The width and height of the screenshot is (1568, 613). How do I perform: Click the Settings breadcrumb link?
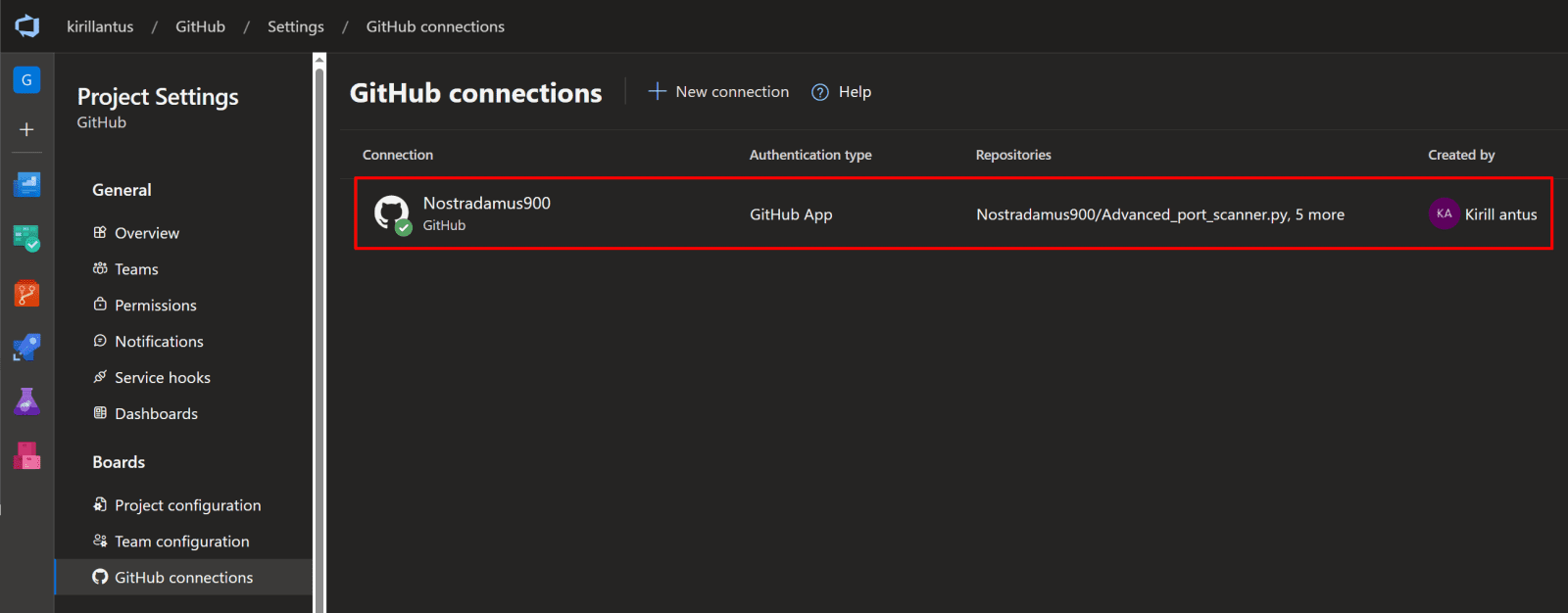click(x=295, y=26)
